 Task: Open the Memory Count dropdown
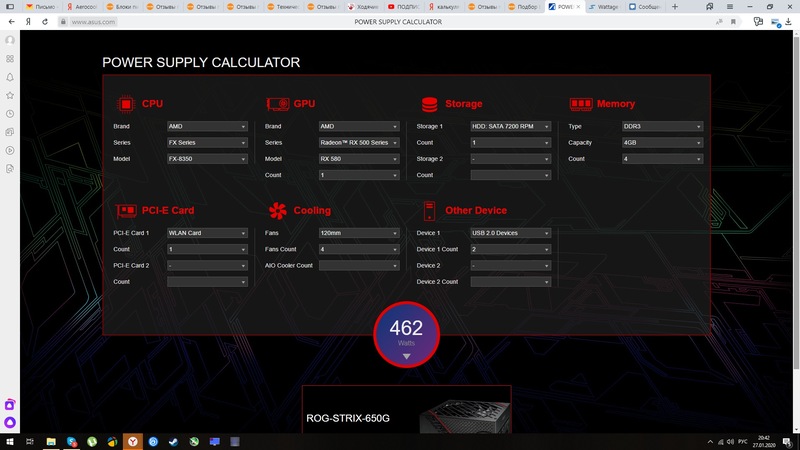(662, 159)
